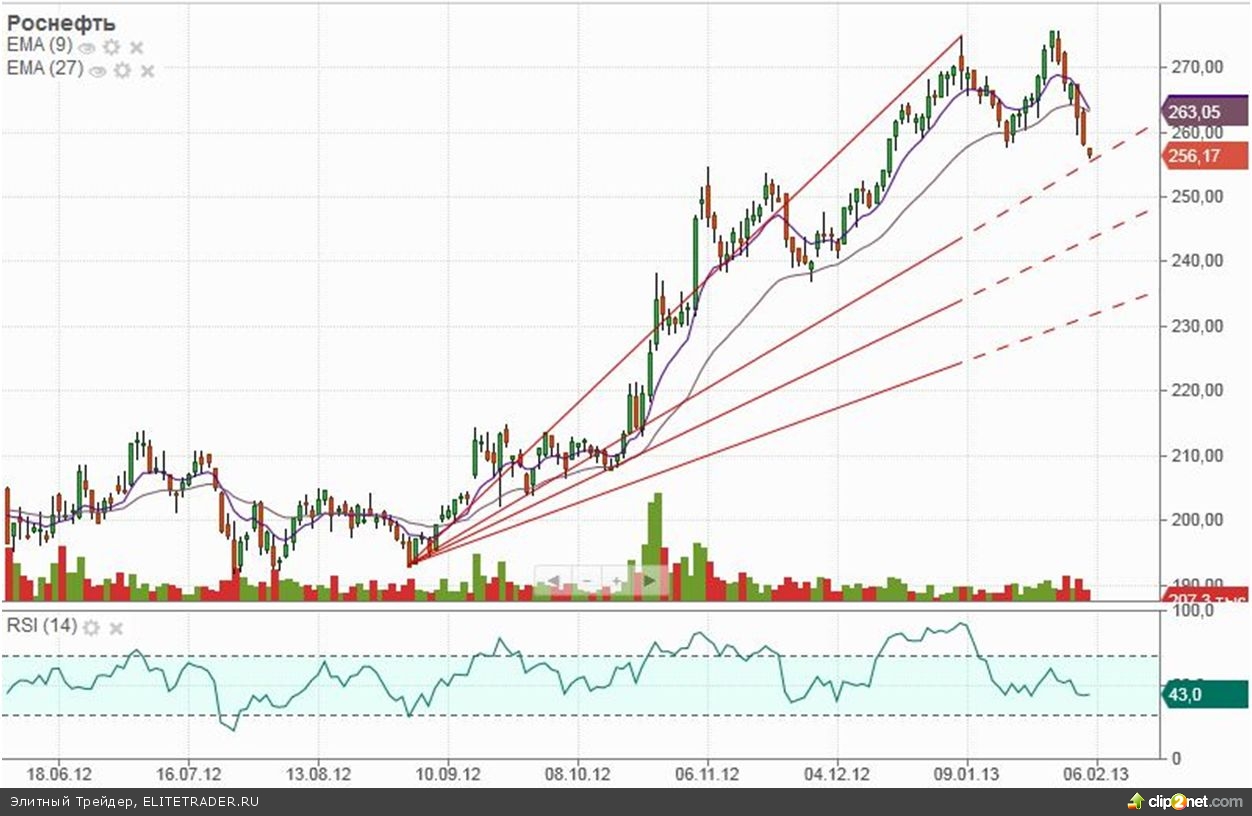1252x816 pixels.
Task: Click the RSI (14) indicator label
Action: 41,627
